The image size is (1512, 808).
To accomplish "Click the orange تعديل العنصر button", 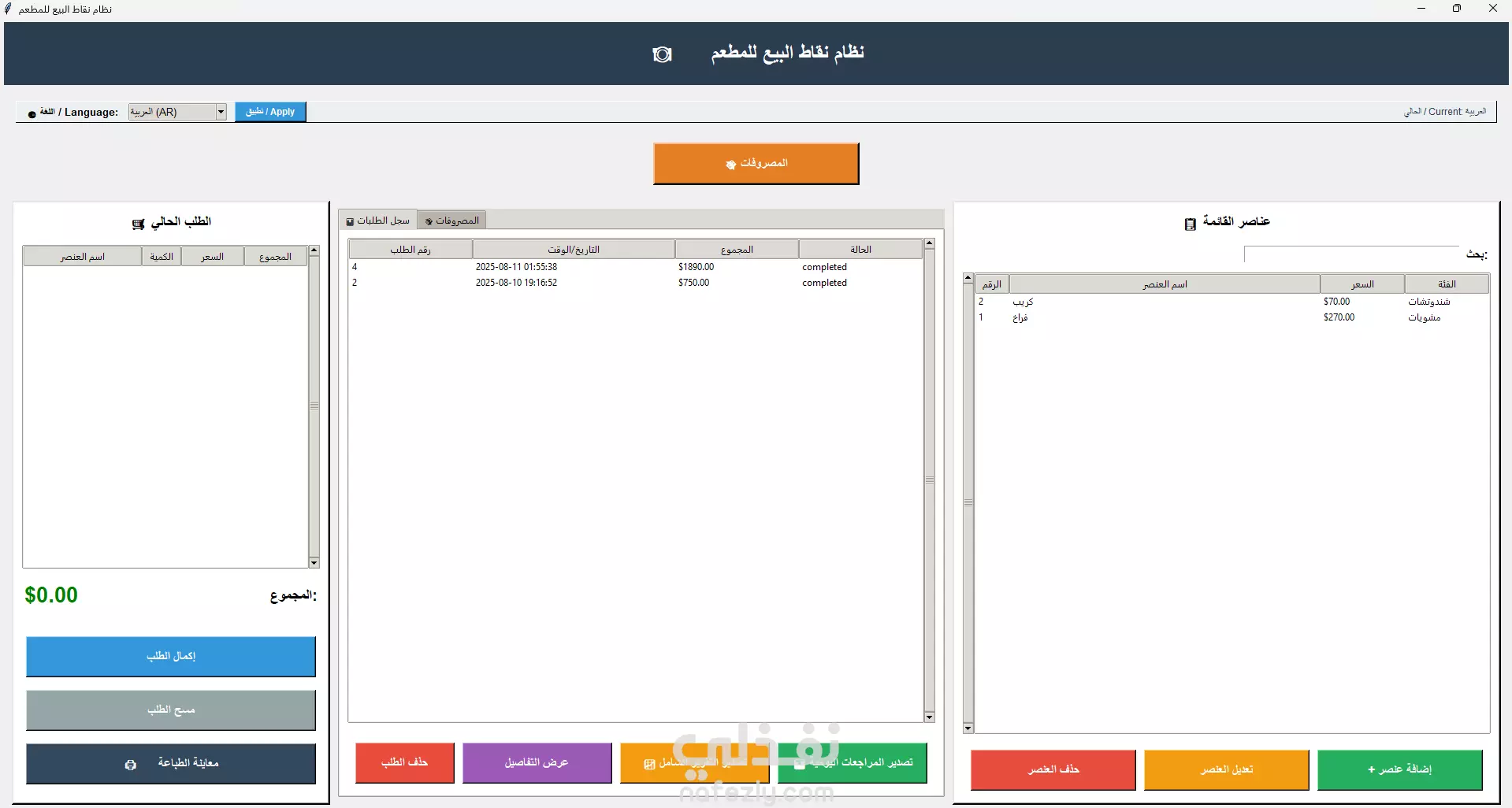I will (1227, 770).
